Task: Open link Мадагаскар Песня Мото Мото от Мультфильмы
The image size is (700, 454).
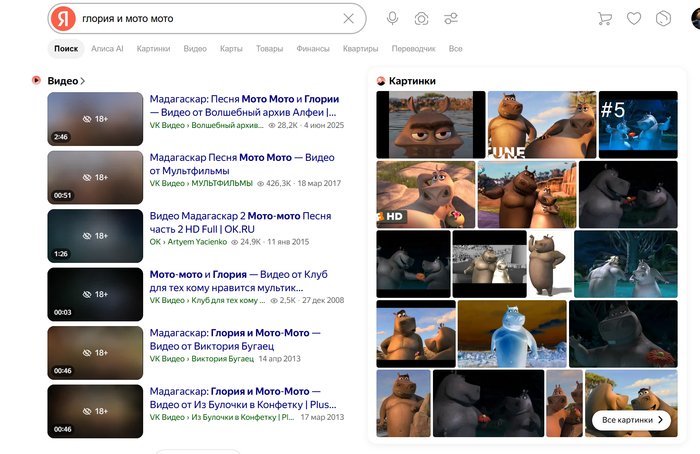Action: [x=242, y=164]
